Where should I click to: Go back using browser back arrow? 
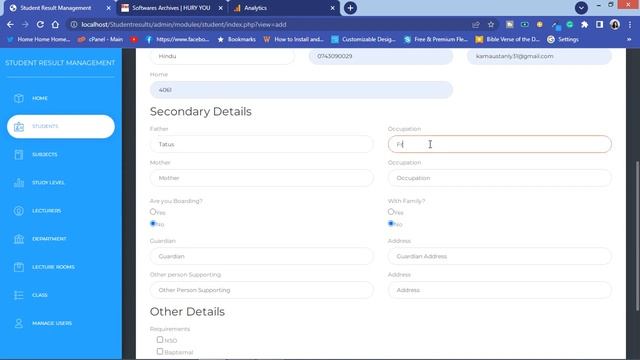coord(10,24)
